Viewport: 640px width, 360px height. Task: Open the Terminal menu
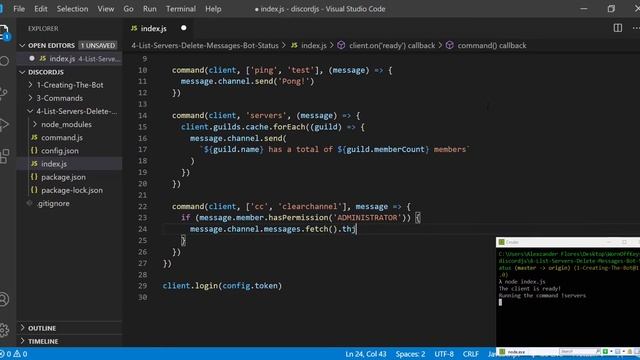point(180,9)
